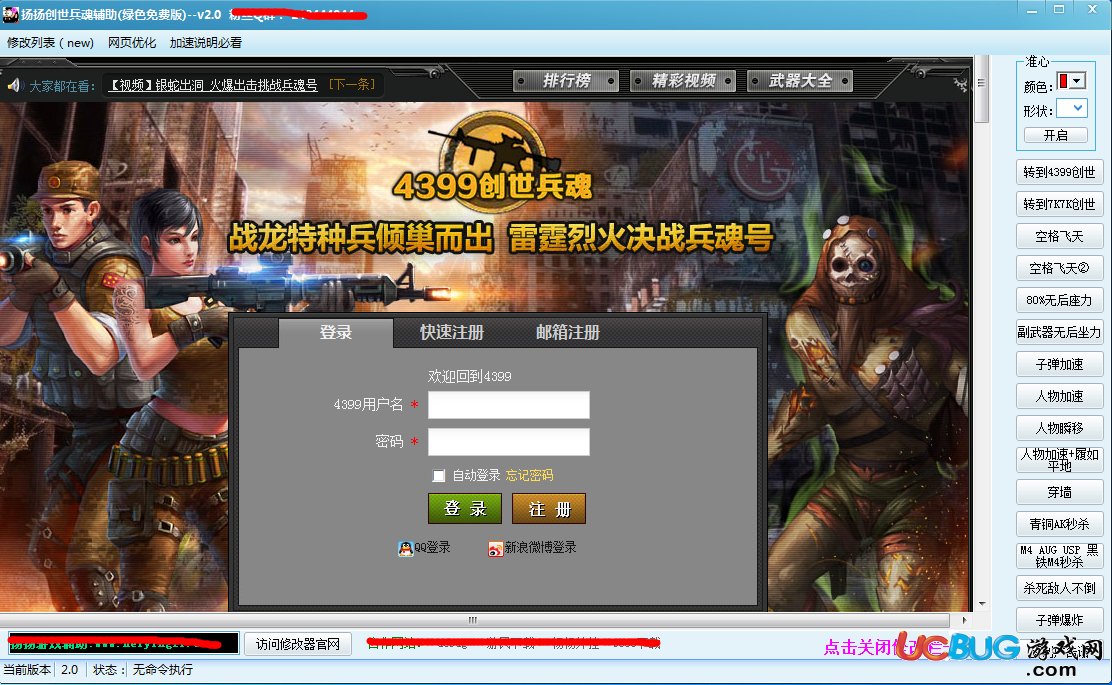Enable the 80%无后座力 button
Viewport: 1112px width, 685px height.
coord(1060,300)
